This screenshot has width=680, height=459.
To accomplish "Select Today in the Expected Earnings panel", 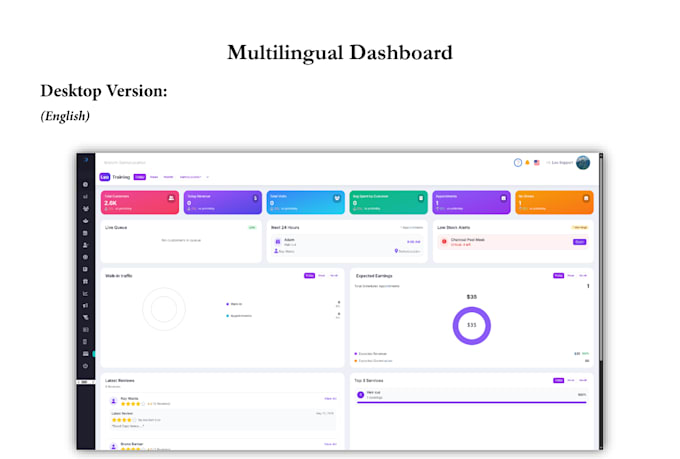I will coord(559,275).
